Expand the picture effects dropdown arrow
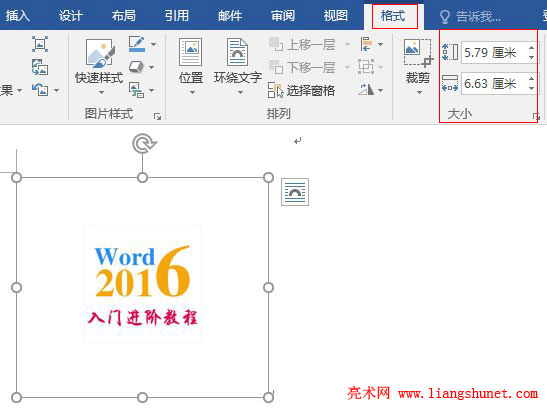 [151, 67]
